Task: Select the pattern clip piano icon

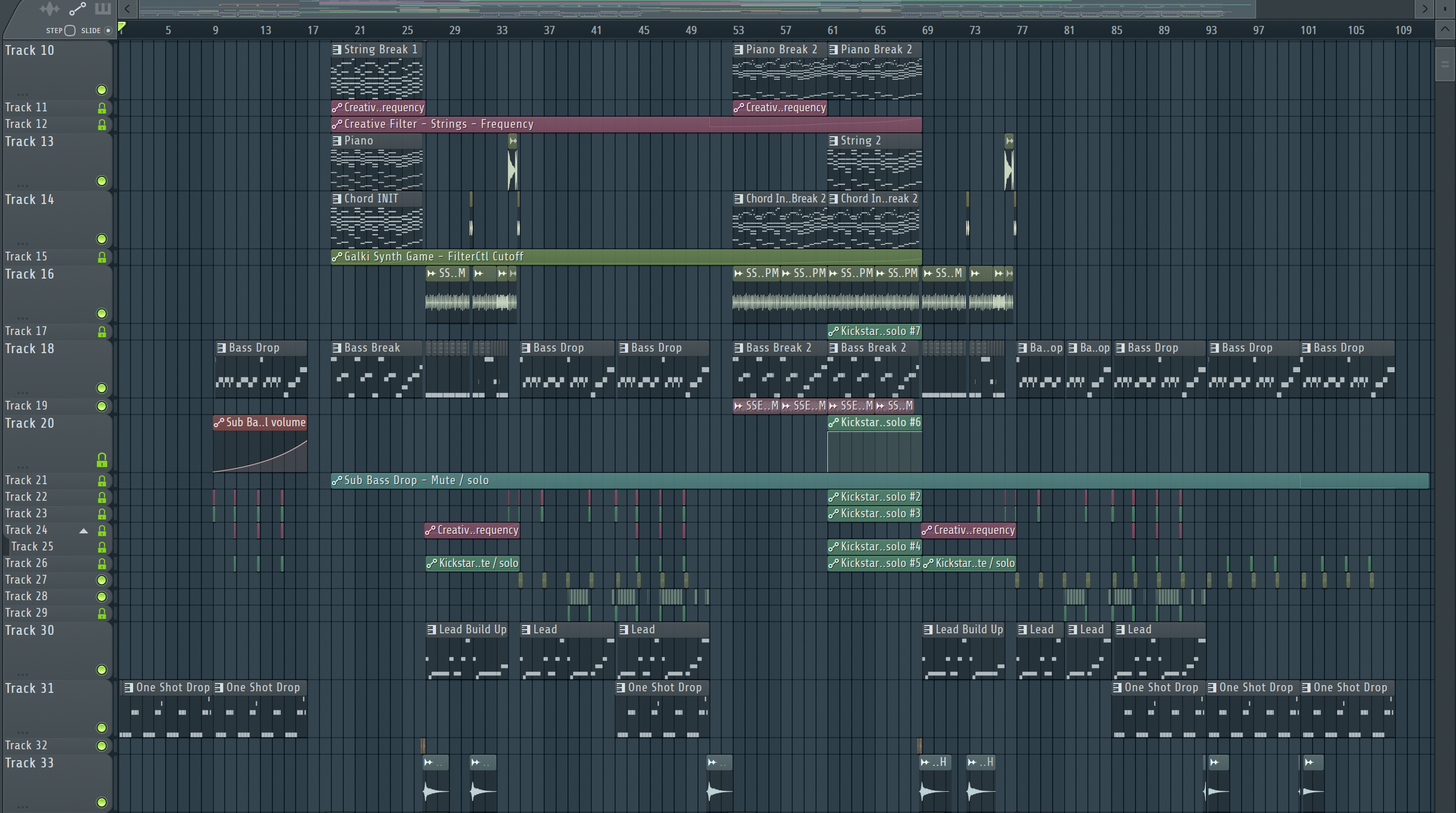Action: (103, 8)
